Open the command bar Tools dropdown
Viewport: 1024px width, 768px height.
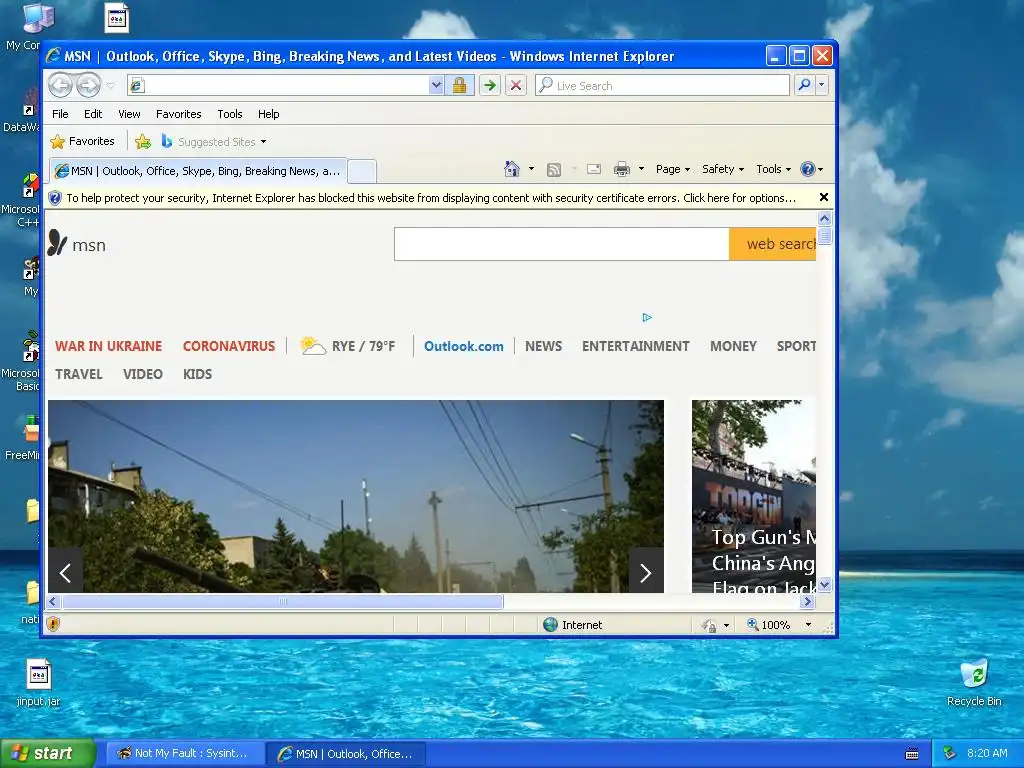click(x=773, y=169)
